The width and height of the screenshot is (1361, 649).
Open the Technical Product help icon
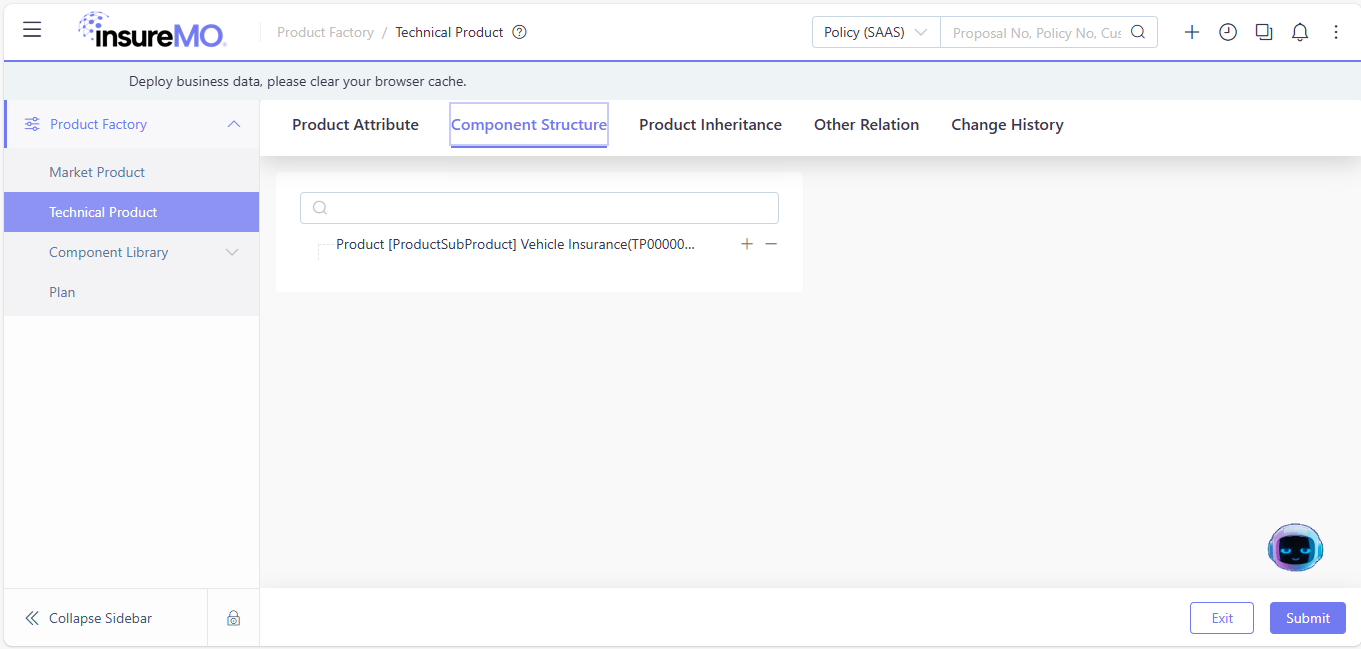click(x=519, y=32)
